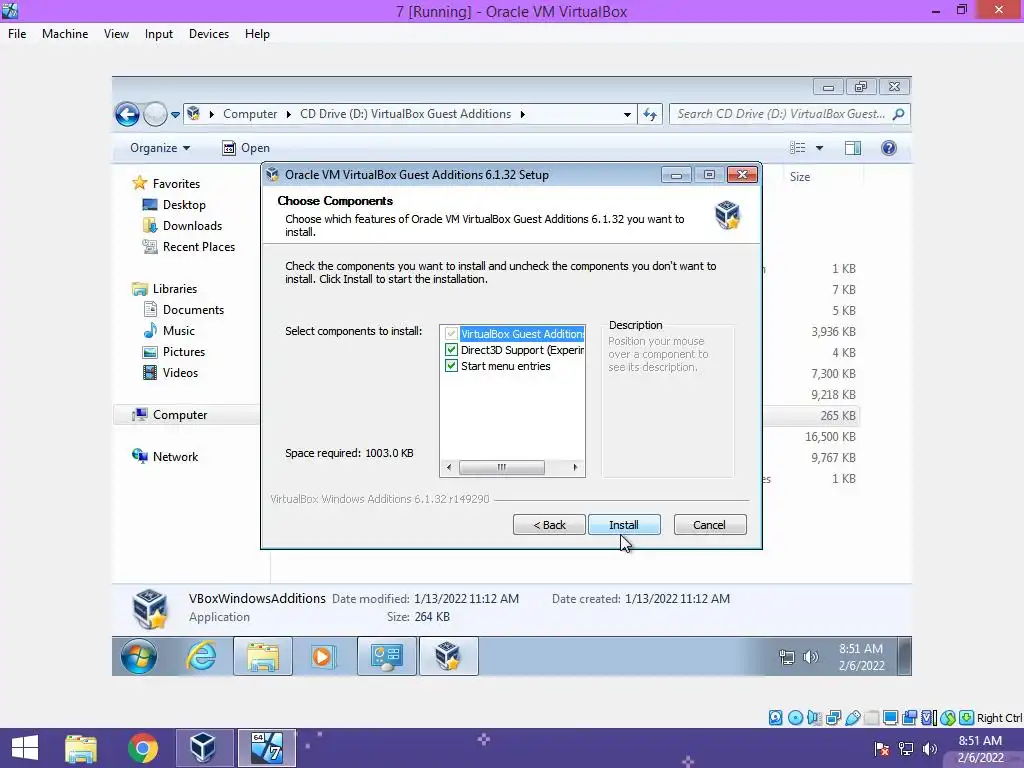
Task: Open the Devices menu
Action: [209, 34]
